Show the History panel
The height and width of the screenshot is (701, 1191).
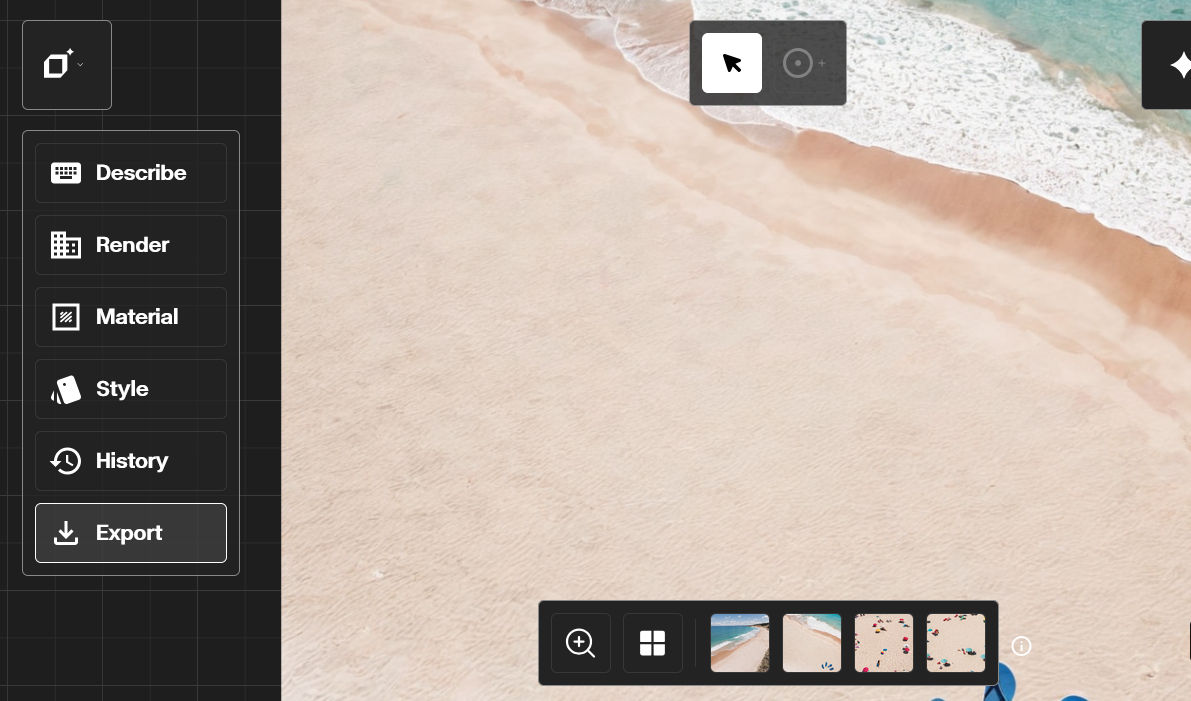(x=131, y=461)
